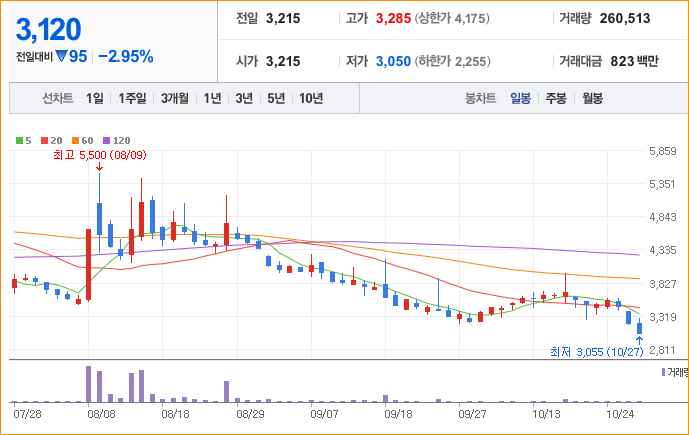Click the tallest volume bar at 08/08
Screen dimensions: 689x435
(x=88, y=384)
